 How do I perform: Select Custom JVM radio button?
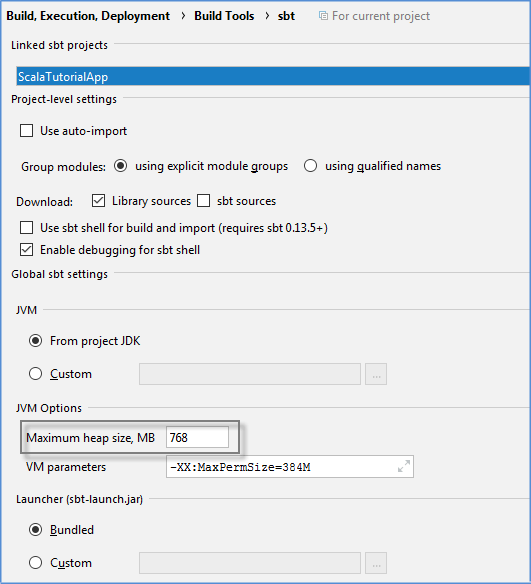(x=35, y=374)
